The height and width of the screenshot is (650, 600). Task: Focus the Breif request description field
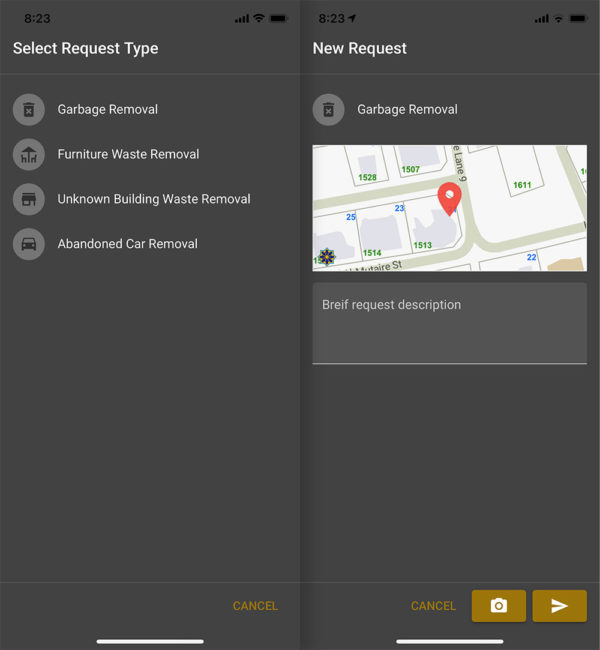tap(449, 323)
